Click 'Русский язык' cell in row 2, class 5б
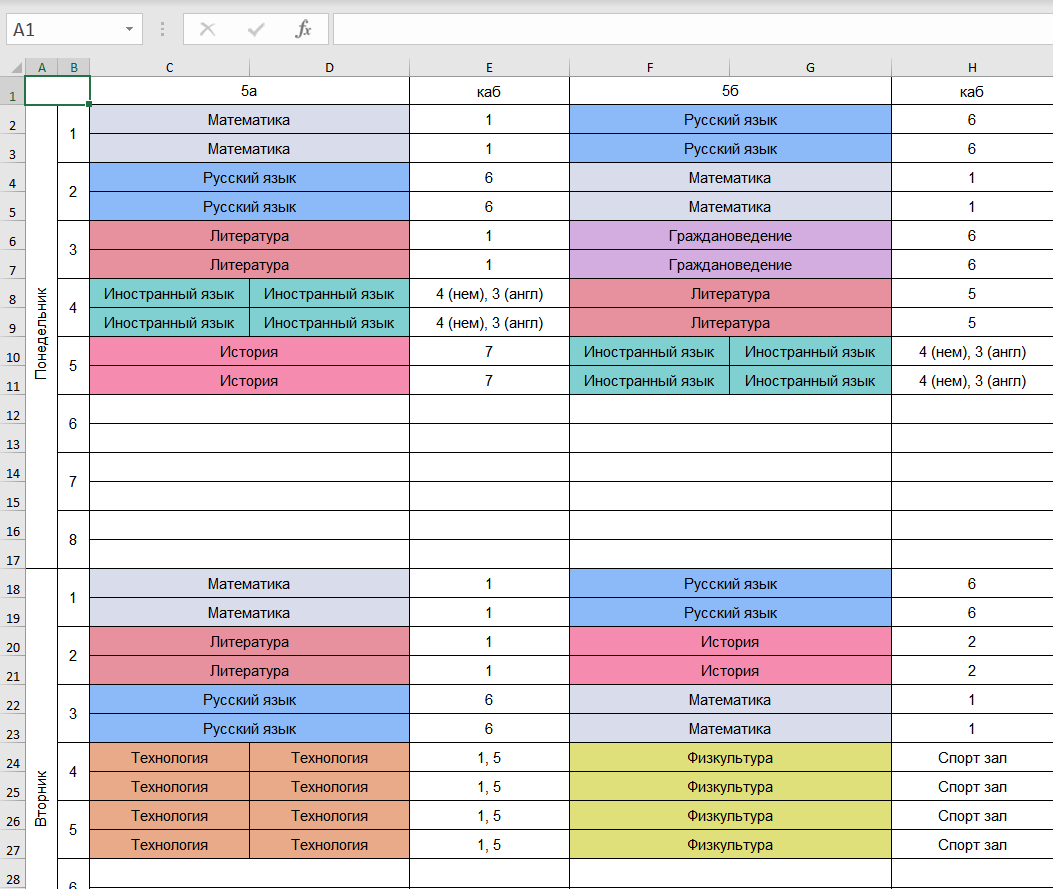This screenshot has width=1053, height=889. click(730, 120)
